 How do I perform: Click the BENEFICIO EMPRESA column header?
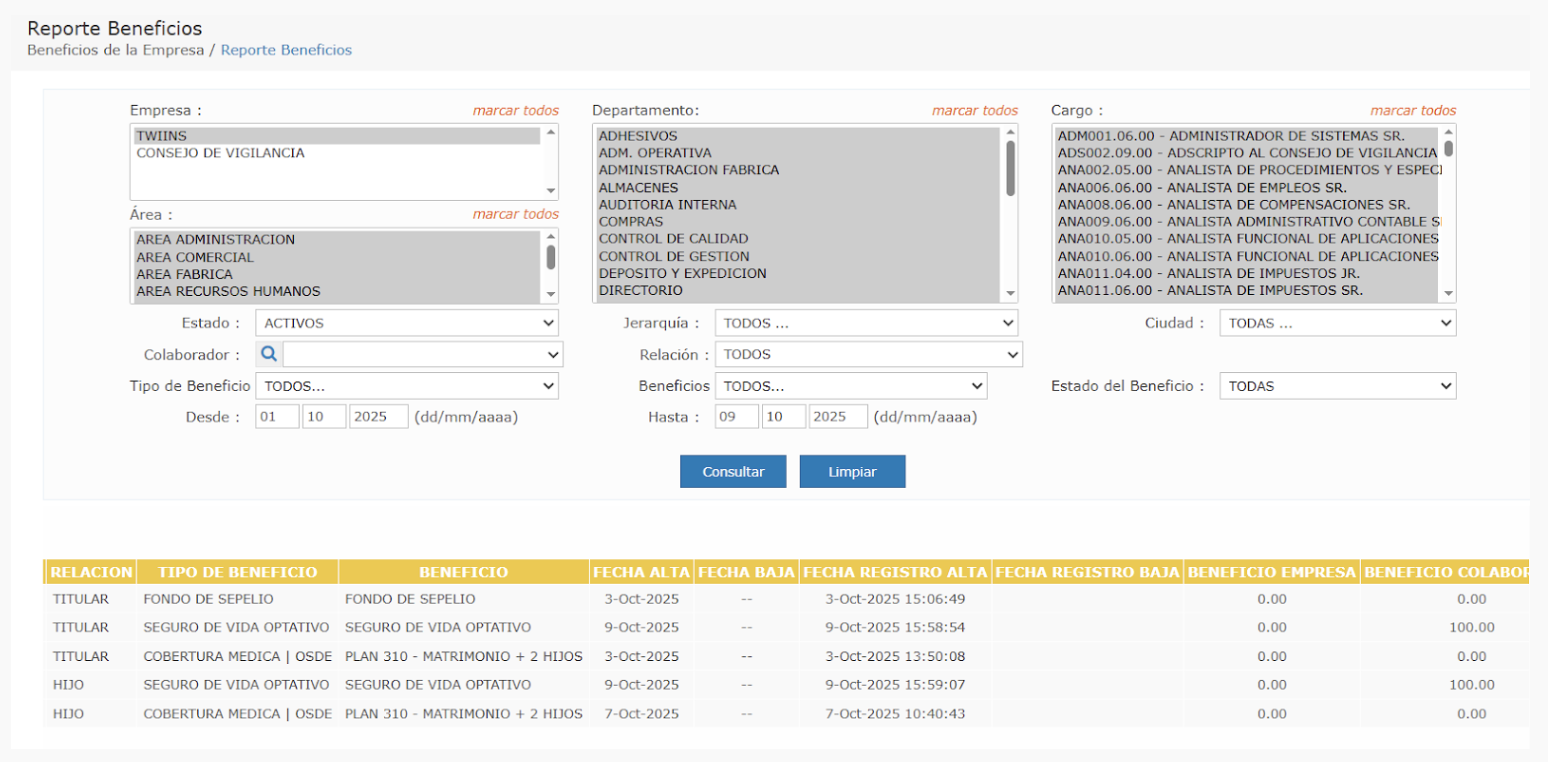(x=1271, y=572)
